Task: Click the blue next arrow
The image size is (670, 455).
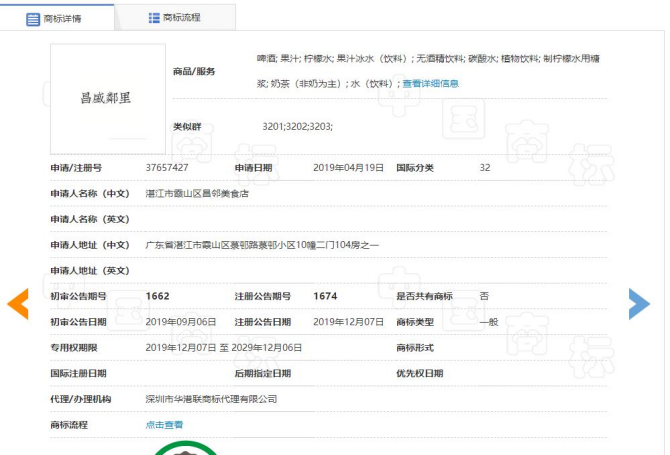Action: [x=639, y=304]
